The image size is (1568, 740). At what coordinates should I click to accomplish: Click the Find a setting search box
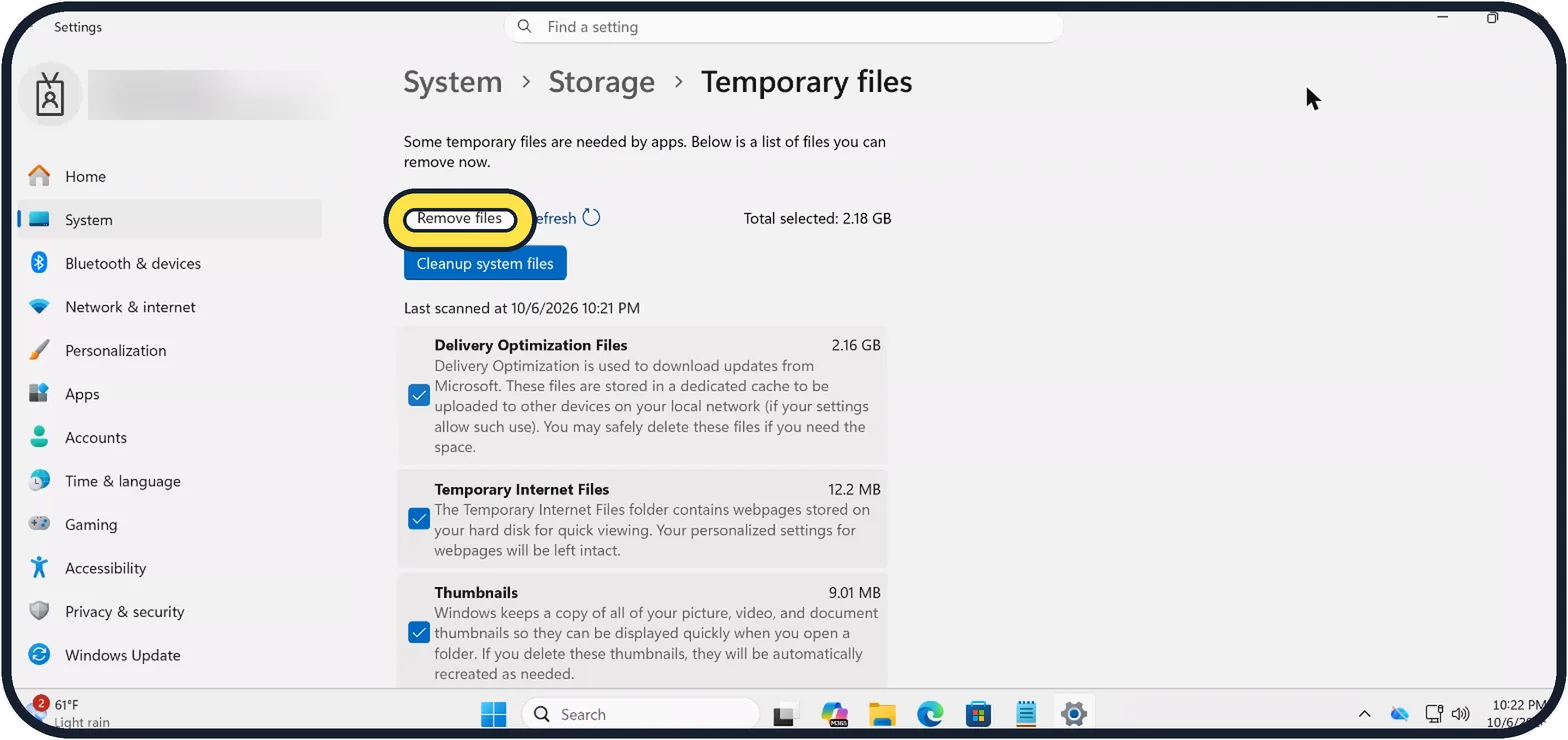coord(784,27)
